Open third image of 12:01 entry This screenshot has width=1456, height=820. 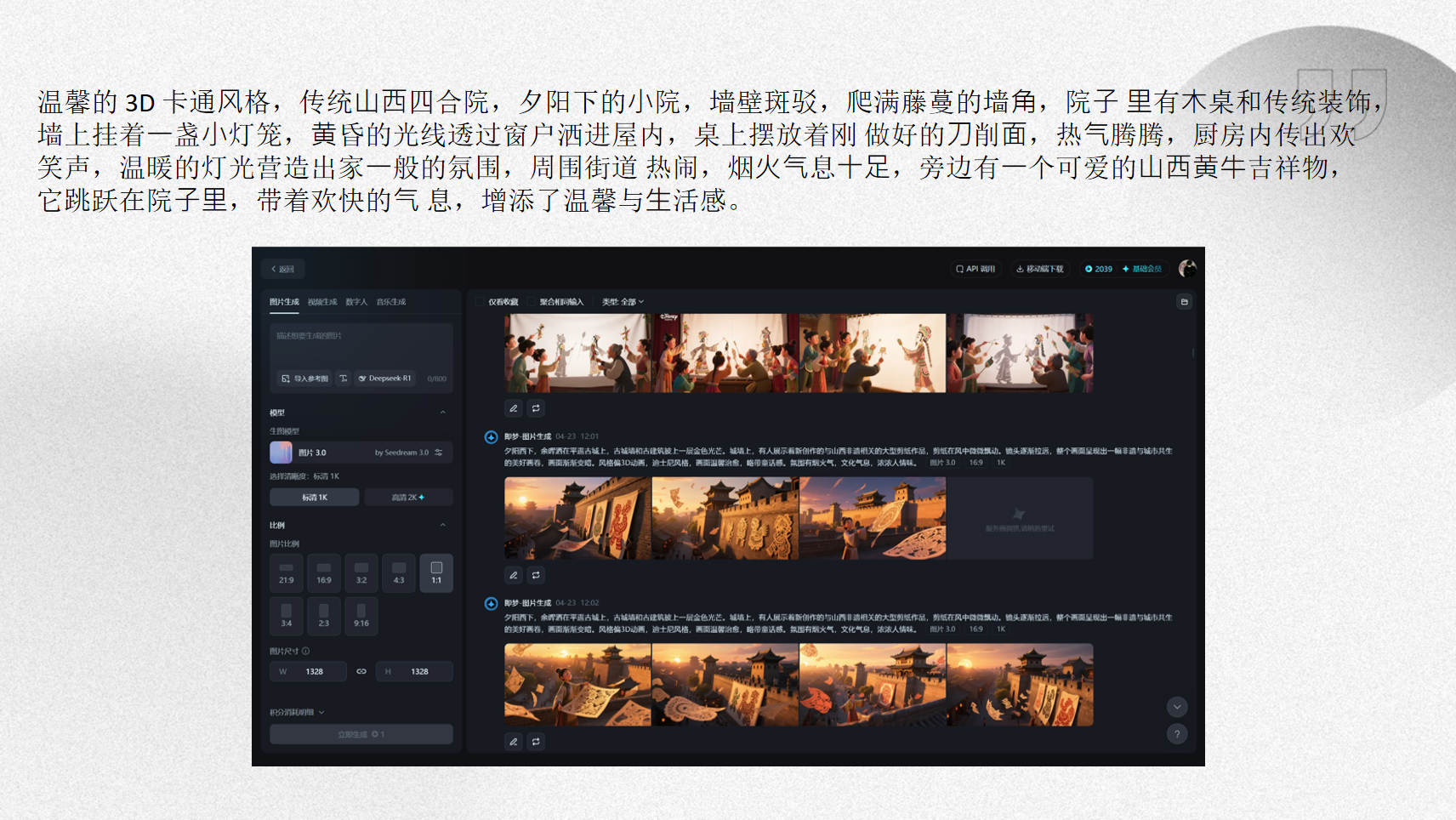pos(873,518)
